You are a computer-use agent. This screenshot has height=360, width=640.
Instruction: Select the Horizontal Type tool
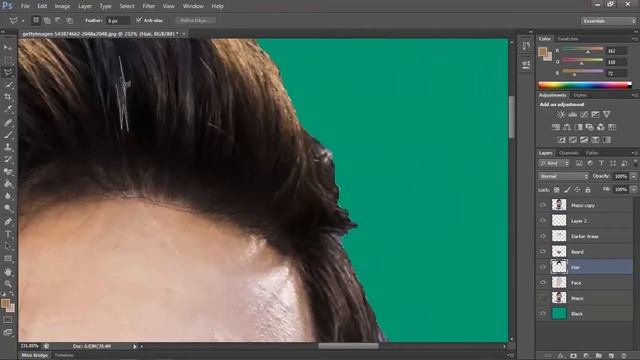click(x=8, y=234)
